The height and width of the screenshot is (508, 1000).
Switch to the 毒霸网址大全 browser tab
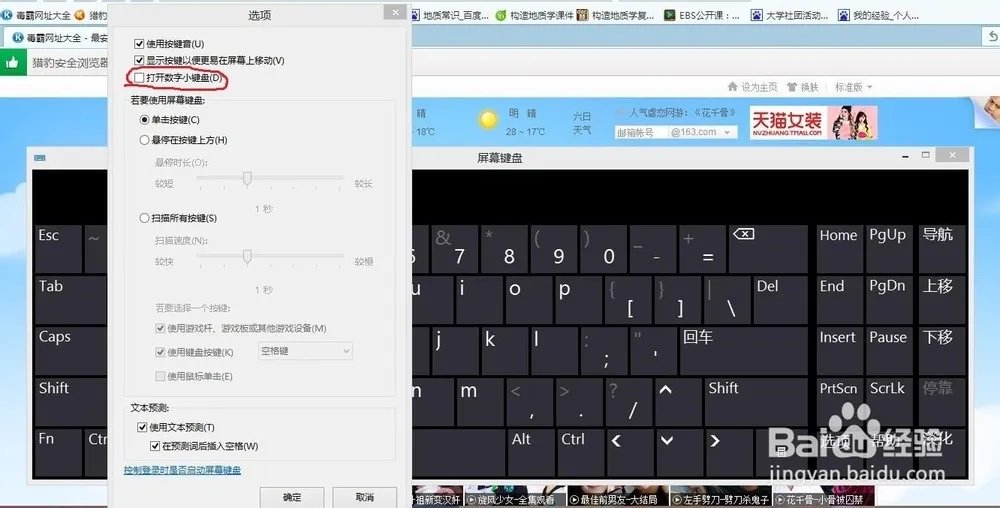point(61,38)
